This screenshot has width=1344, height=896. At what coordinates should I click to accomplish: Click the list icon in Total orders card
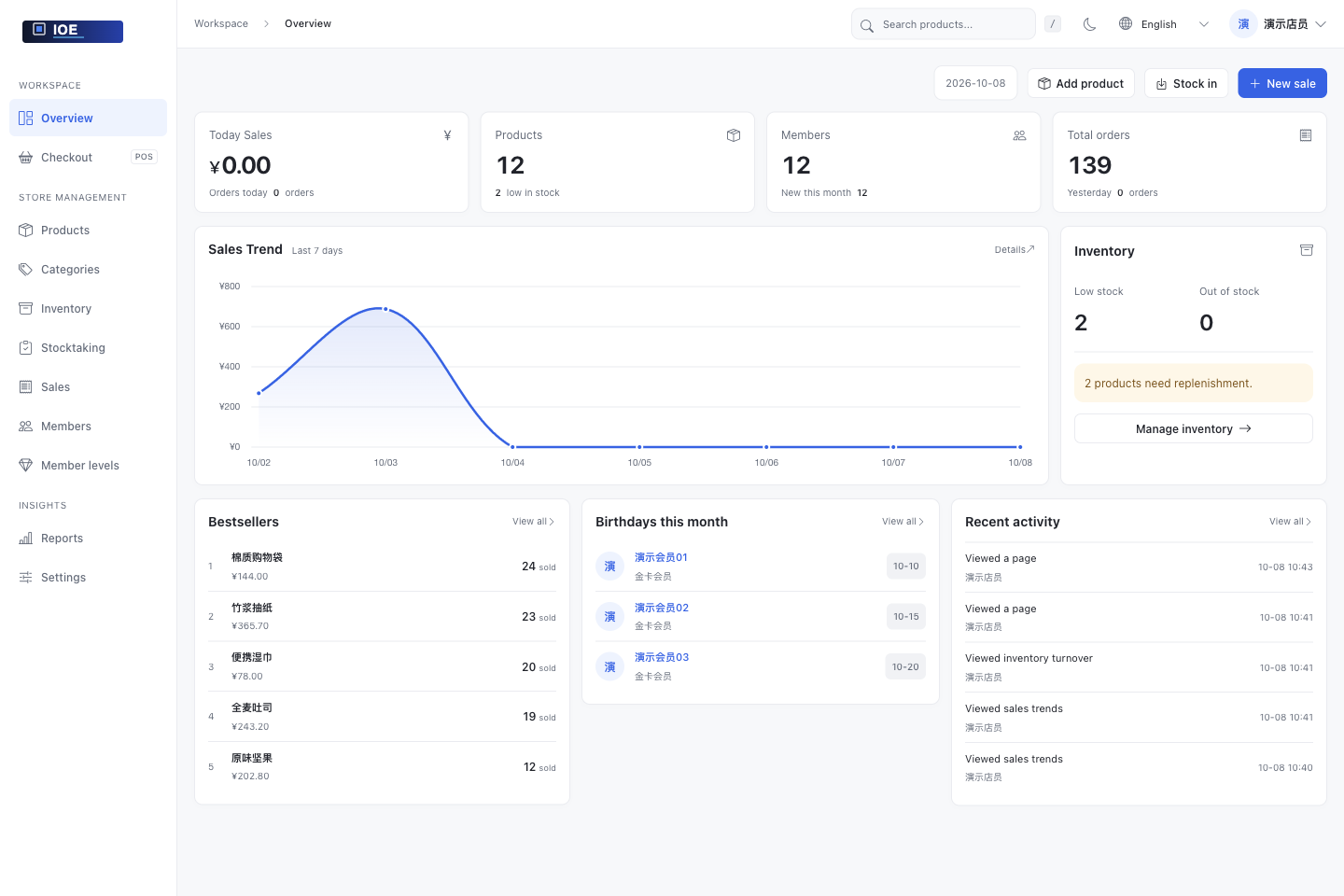(1306, 135)
